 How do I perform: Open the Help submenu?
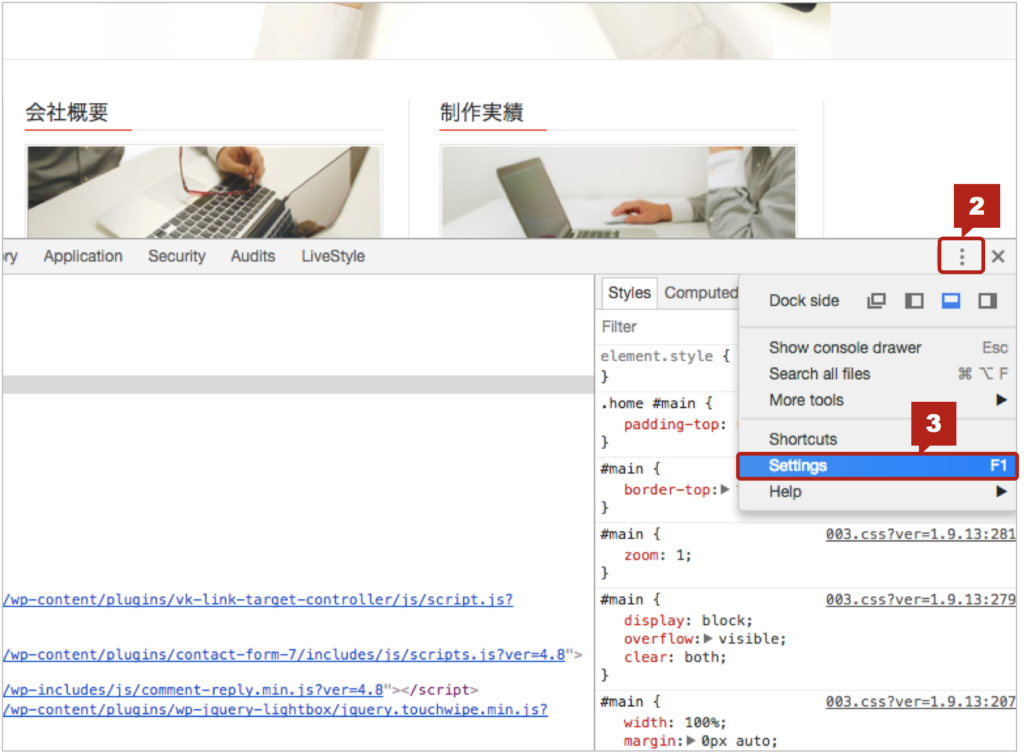878,492
